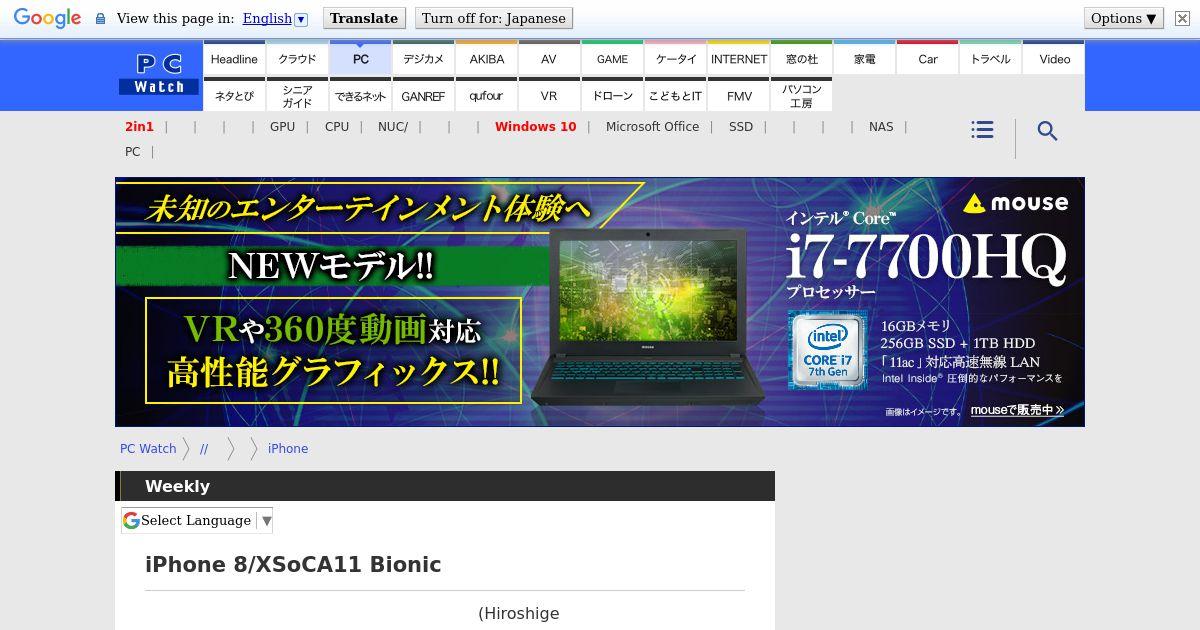Close the Google Translate bar
The image size is (1200, 630).
click(1182, 18)
